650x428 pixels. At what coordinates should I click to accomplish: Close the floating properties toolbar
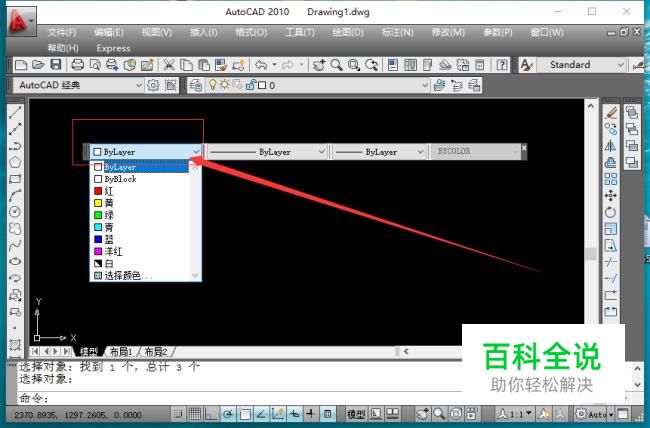coord(524,148)
